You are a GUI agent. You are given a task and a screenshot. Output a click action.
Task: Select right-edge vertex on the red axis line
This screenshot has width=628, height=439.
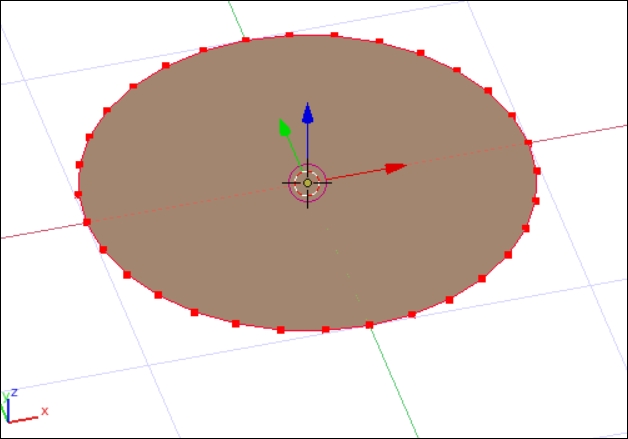coord(532,145)
